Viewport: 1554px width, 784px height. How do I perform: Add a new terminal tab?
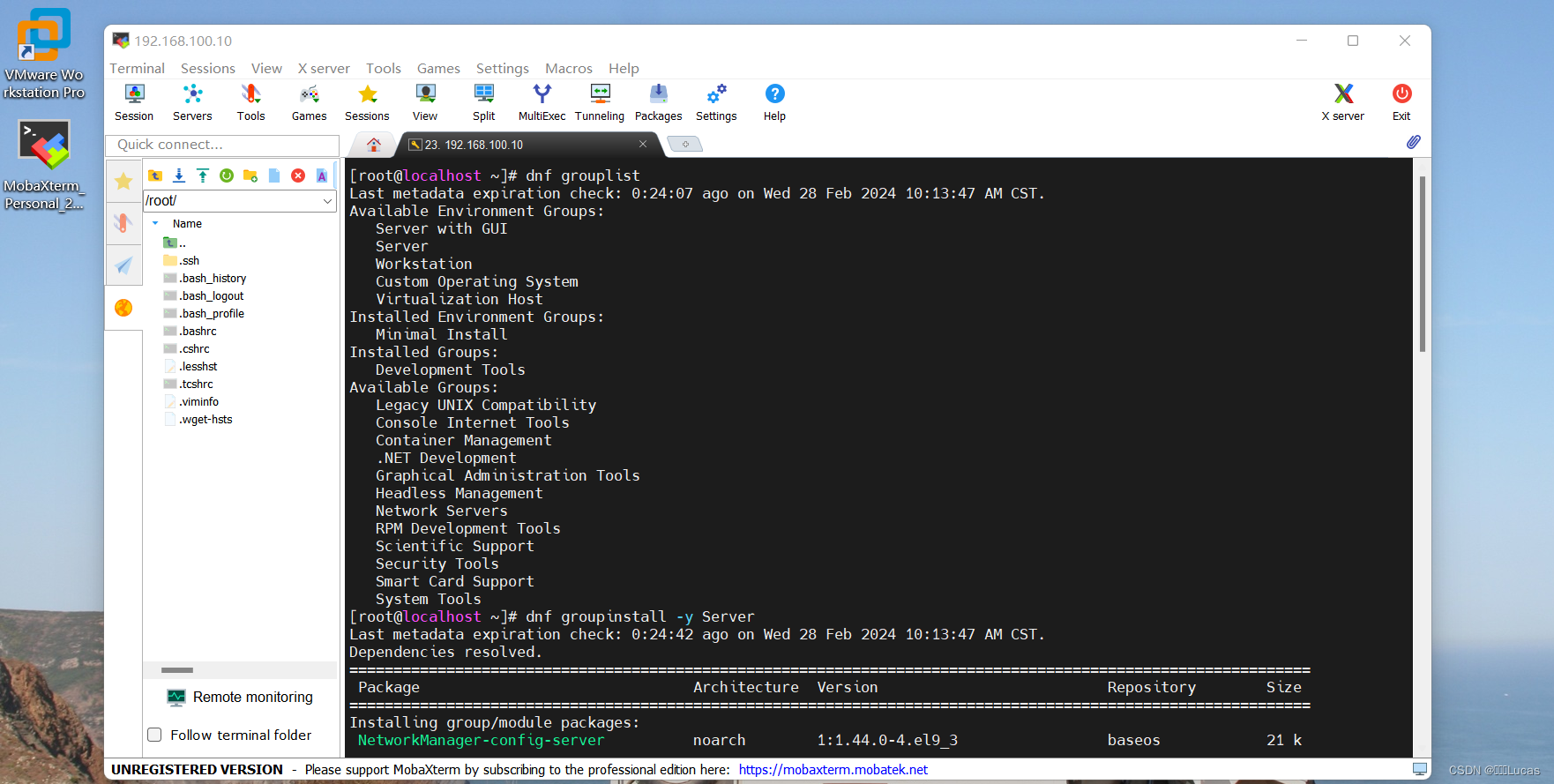[684, 144]
